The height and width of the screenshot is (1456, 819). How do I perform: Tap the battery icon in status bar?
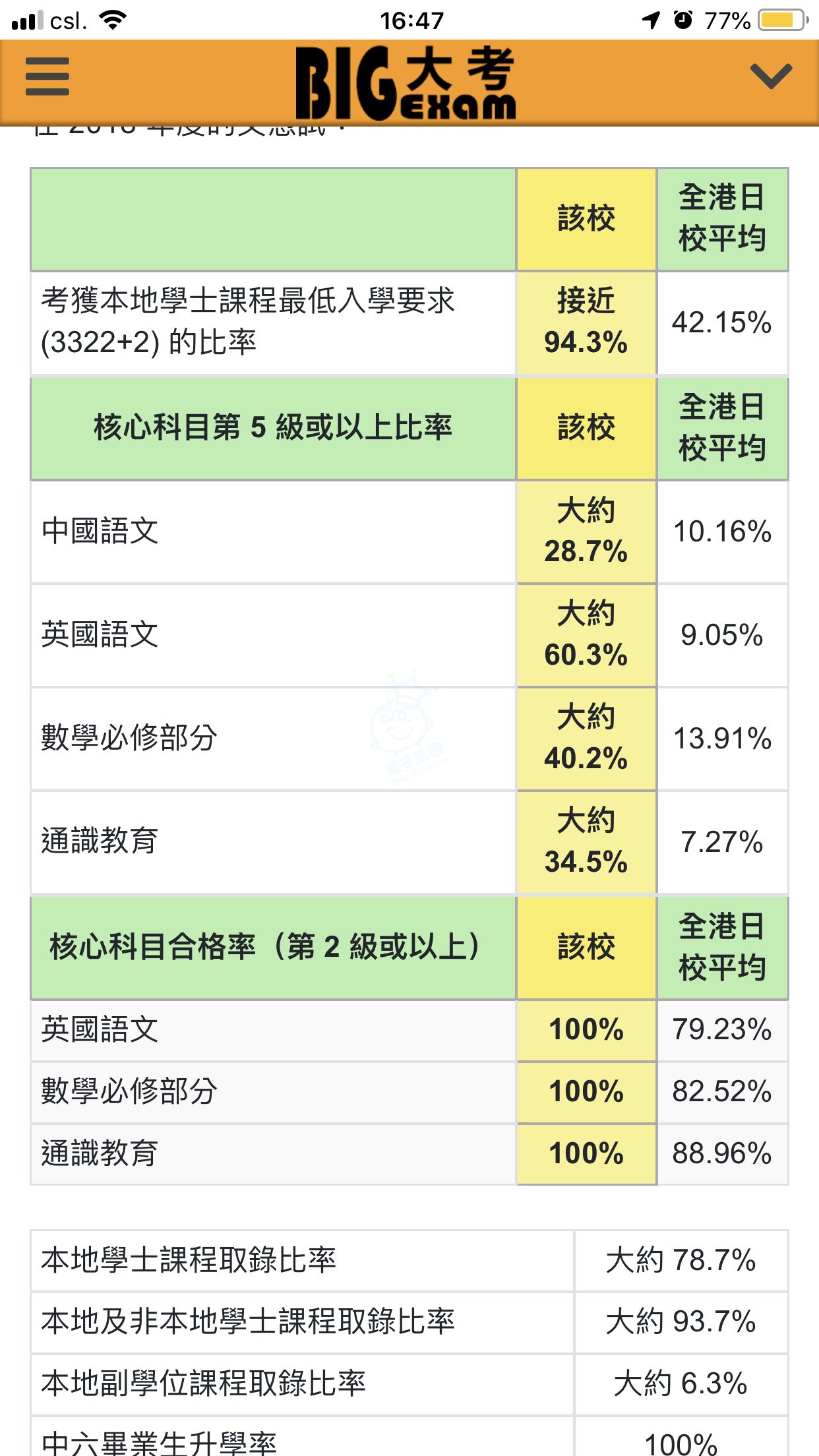point(783,20)
